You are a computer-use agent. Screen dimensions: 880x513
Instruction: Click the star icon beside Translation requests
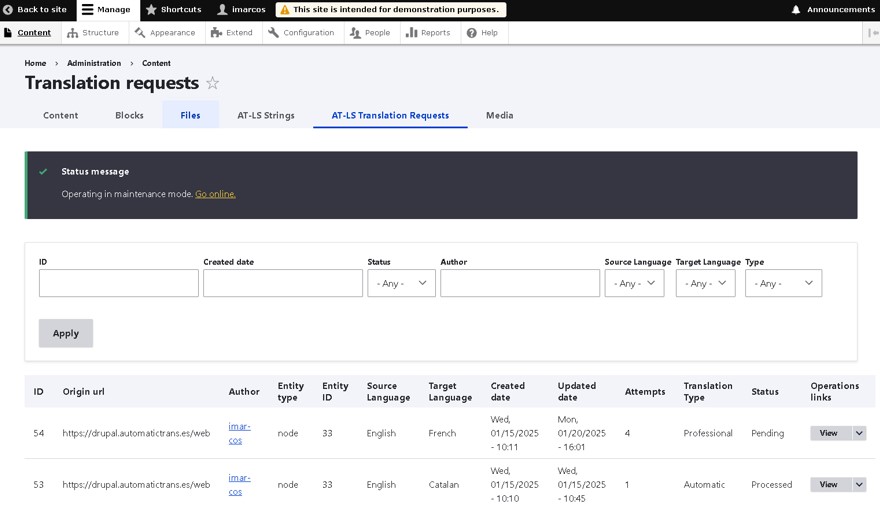pyautogui.click(x=212, y=84)
